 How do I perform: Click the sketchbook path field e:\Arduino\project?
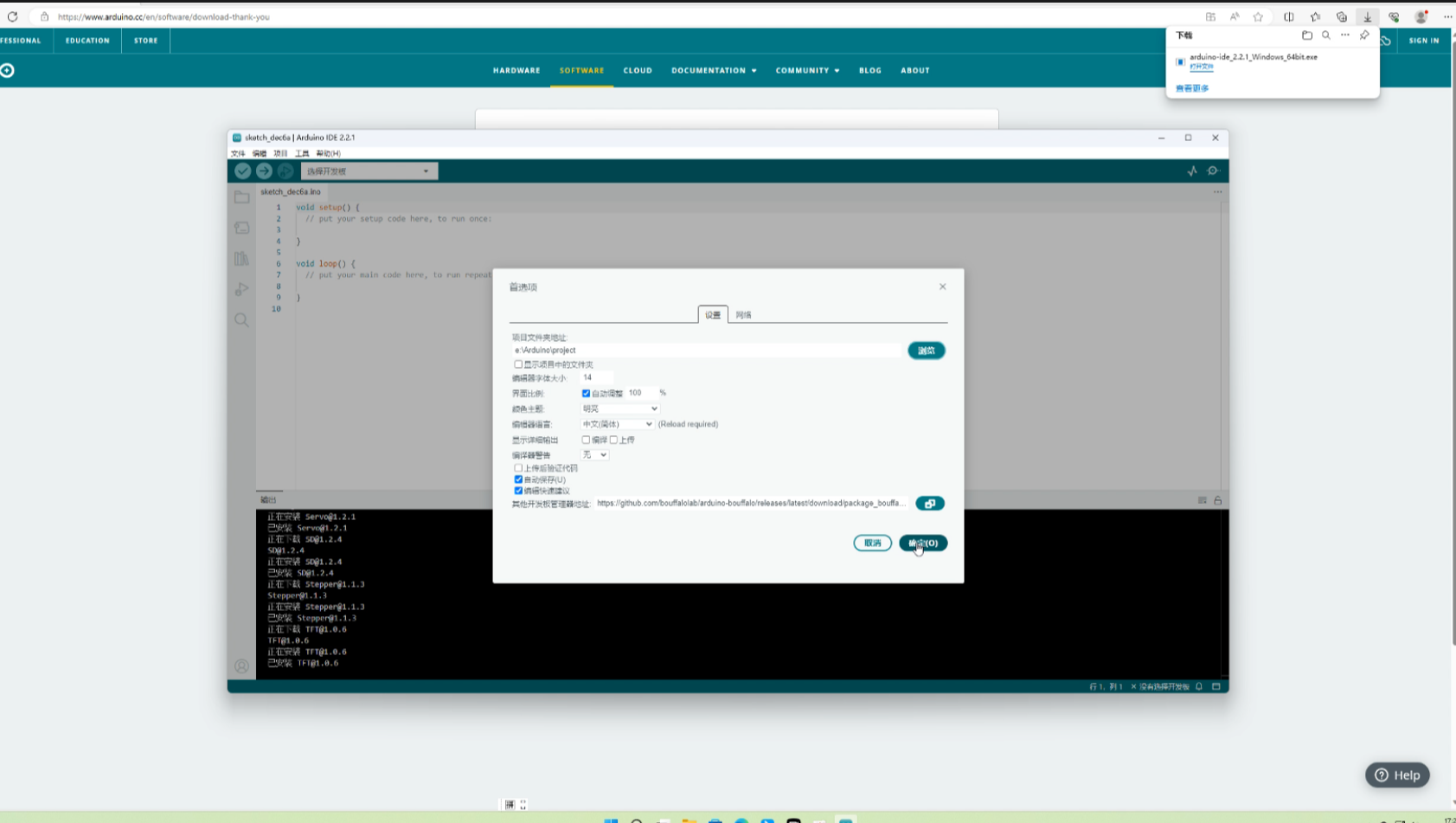pyautogui.click(x=706, y=350)
